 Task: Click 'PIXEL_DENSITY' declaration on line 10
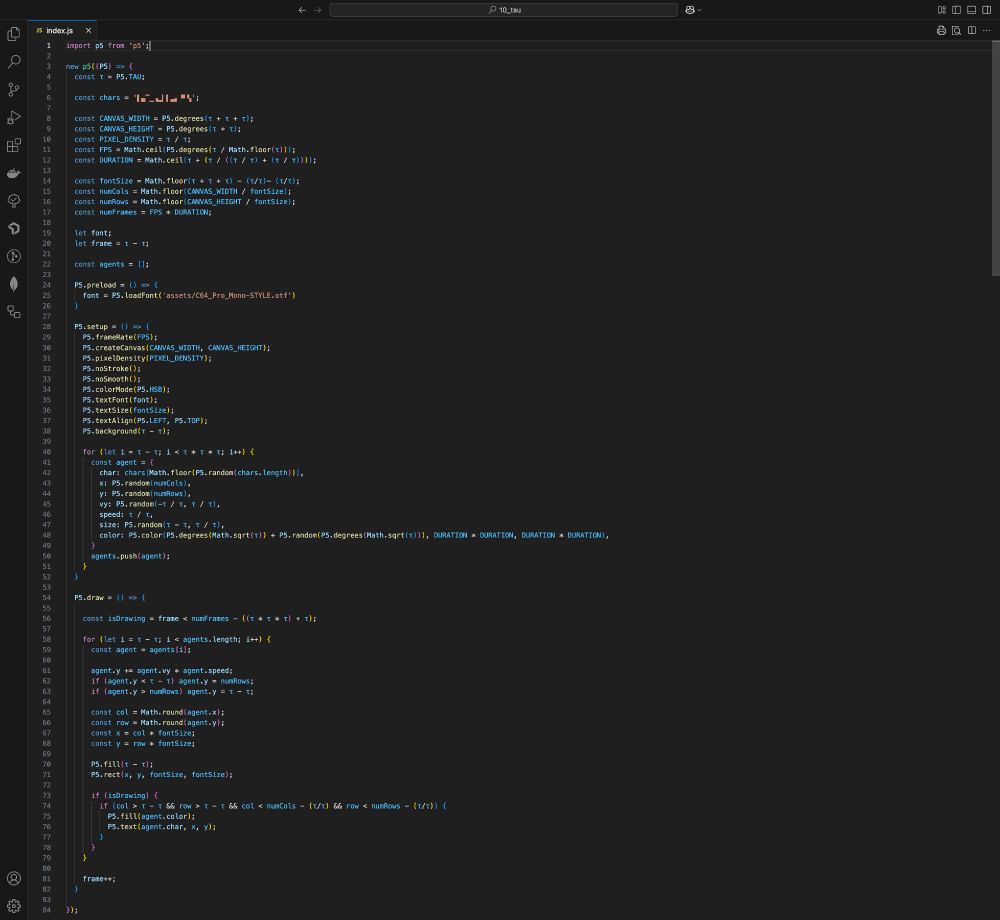coord(126,139)
